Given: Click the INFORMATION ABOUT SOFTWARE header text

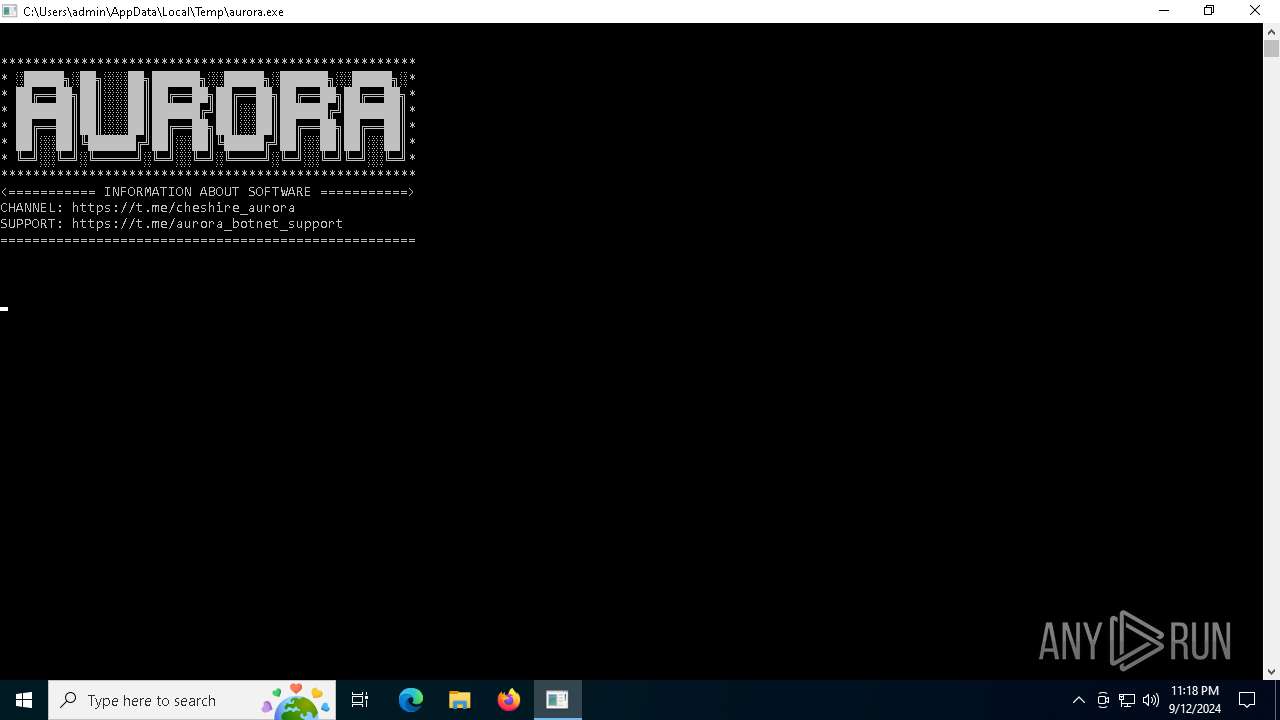Looking at the screenshot, I should point(207,192).
